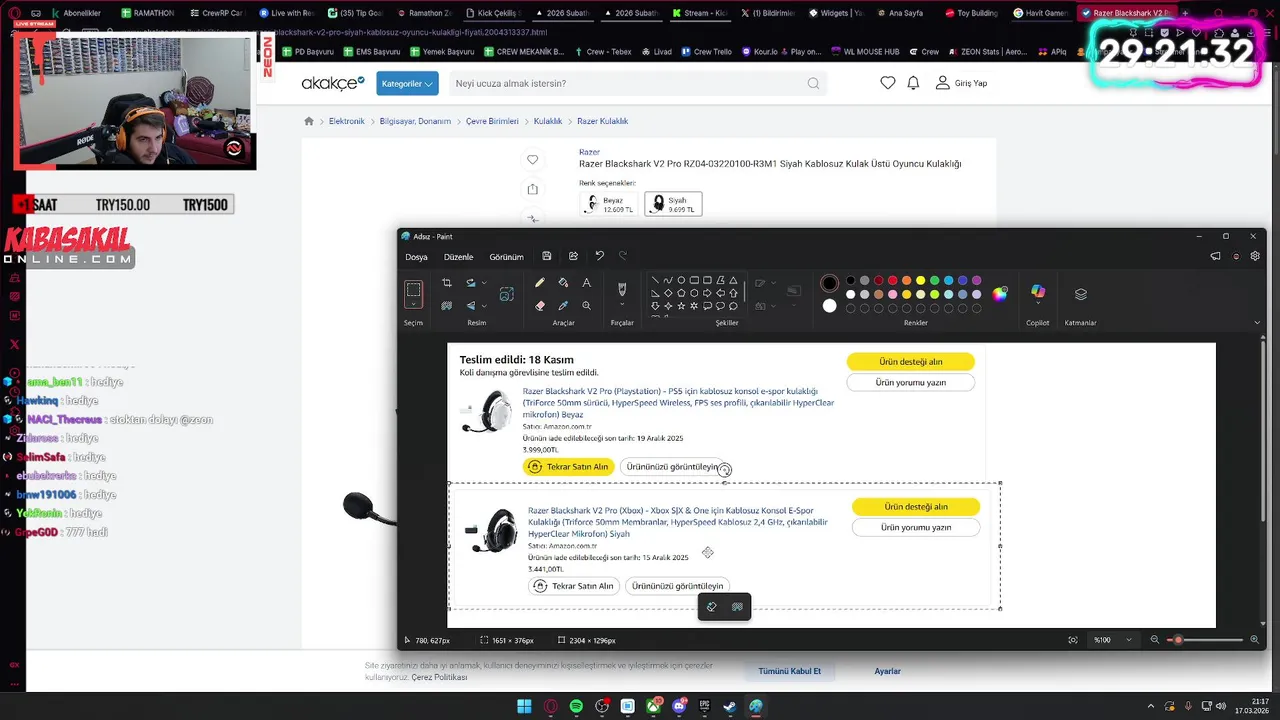This screenshot has width=1280, height=720.
Task: Click the akakçe notifications bell icon
Action: click(913, 83)
